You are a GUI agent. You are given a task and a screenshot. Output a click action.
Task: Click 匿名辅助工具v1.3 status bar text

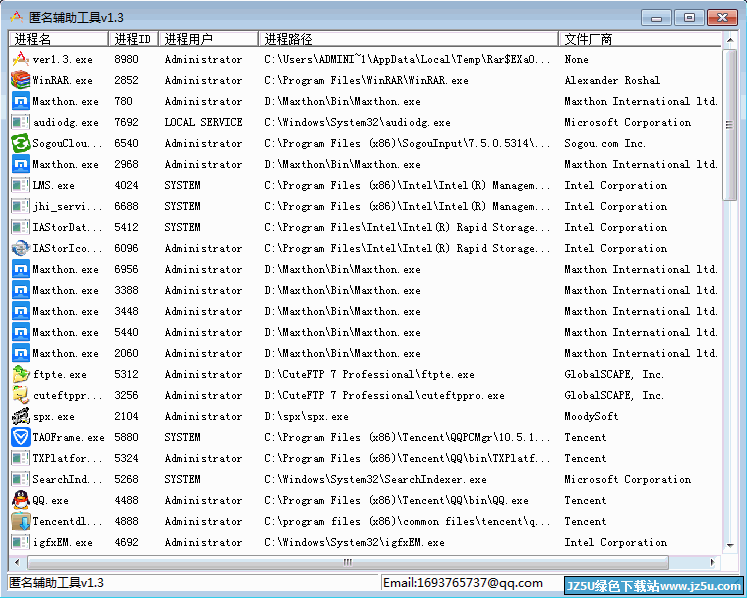point(57,583)
